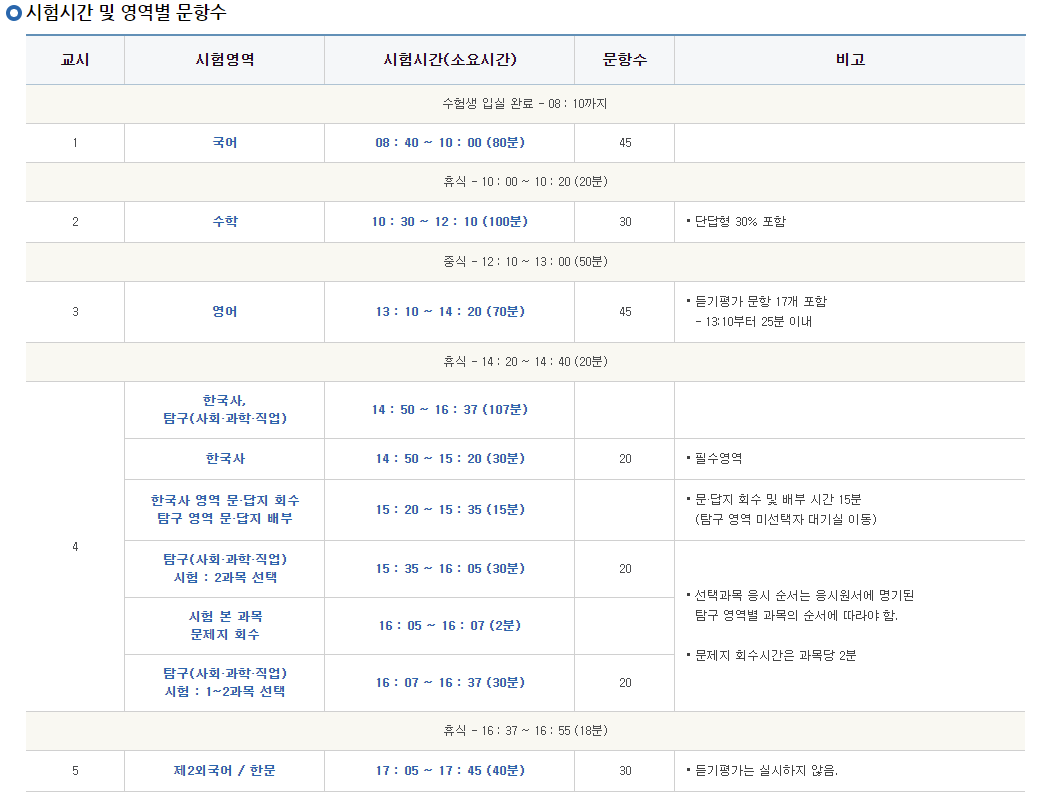Click the '영어' subject cell
Screen dimensions: 1050x798
pyautogui.click(x=224, y=312)
